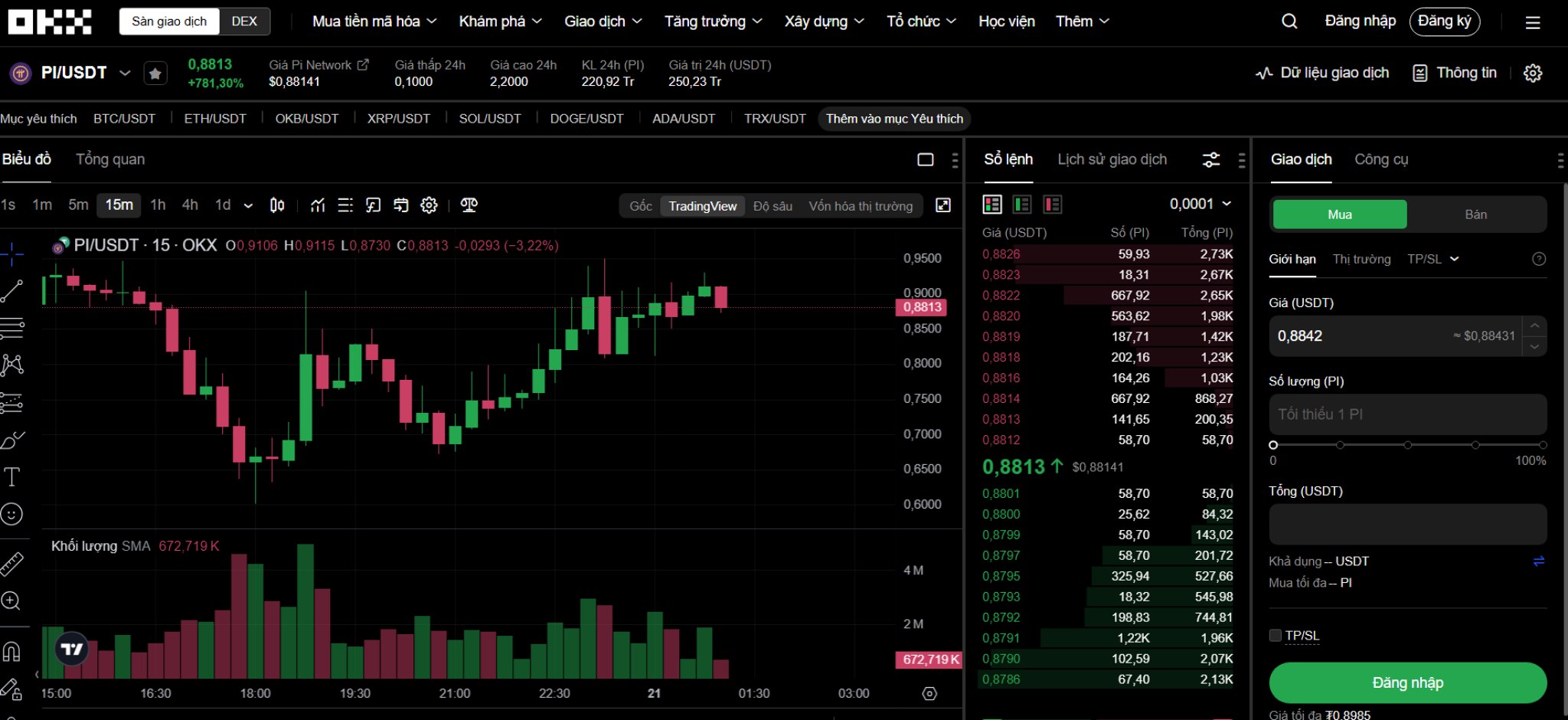Select Độ sâu depth view

[773, 206]
